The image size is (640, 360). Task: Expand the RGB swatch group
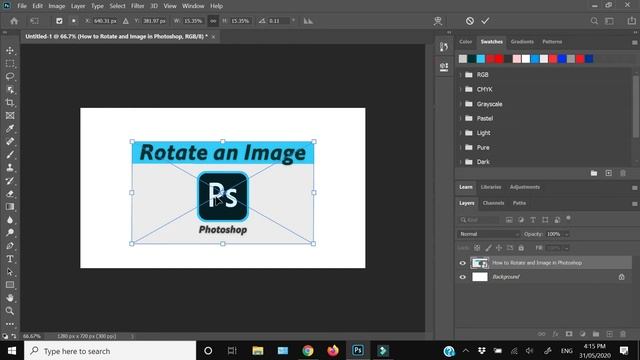[461, 75]
